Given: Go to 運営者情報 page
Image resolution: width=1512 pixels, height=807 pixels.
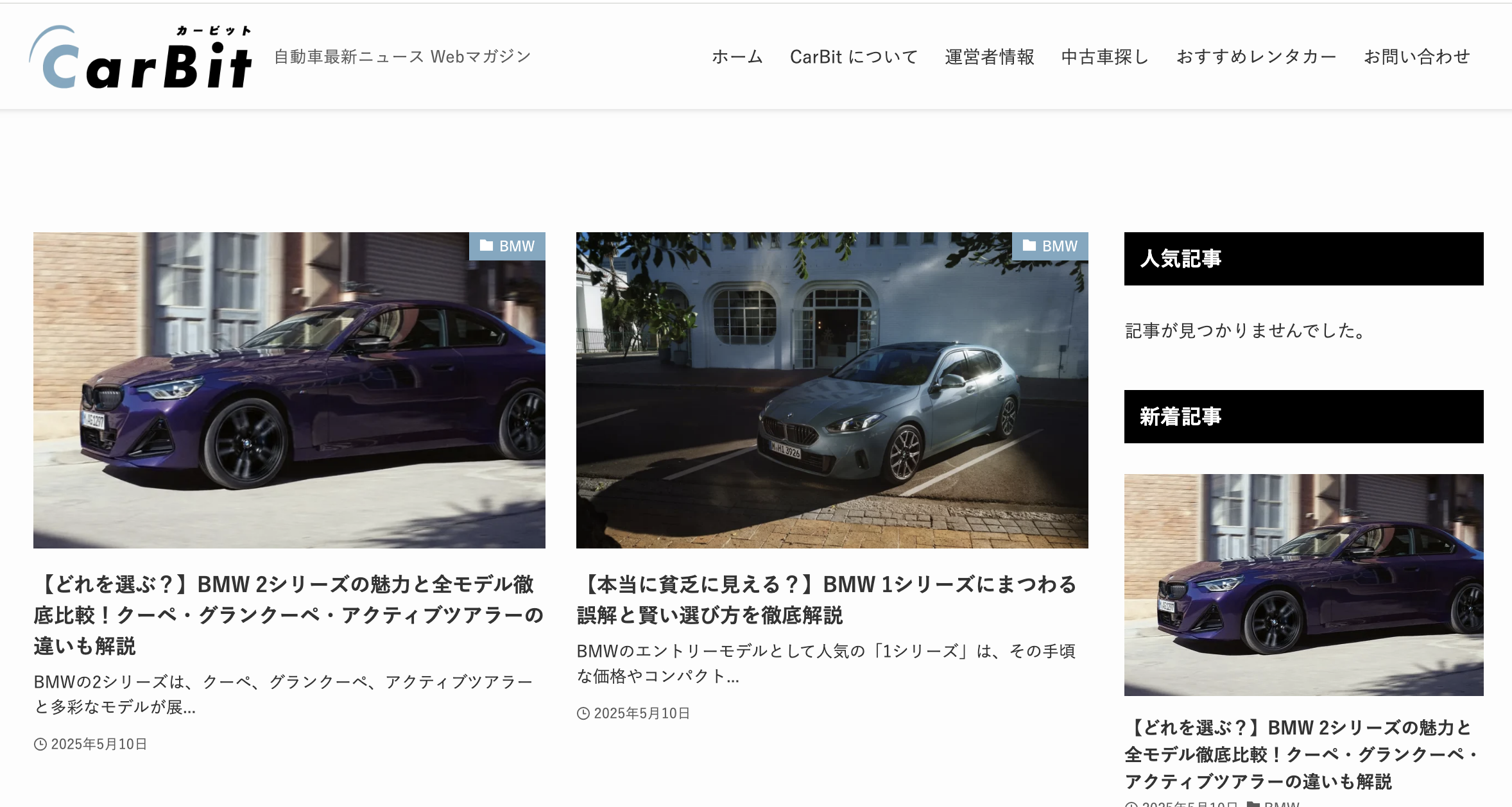Looking at the screenshot, I should (x=989, y=57).
